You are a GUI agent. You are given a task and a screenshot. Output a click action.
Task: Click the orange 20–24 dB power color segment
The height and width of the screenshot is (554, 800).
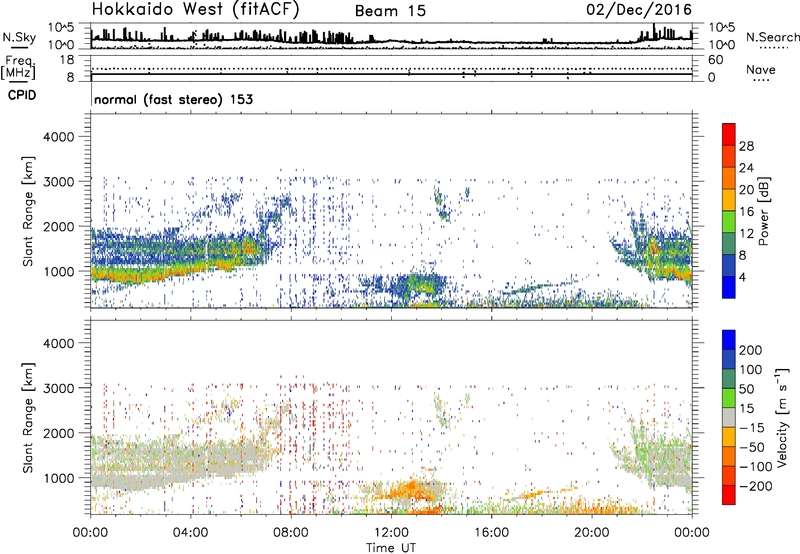click(x=729, y=178)
